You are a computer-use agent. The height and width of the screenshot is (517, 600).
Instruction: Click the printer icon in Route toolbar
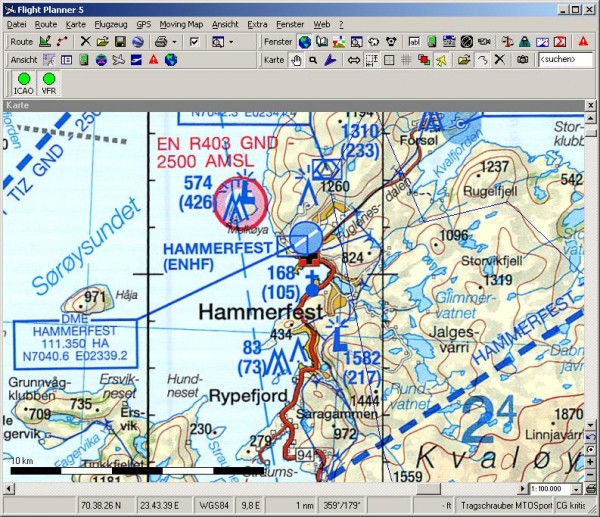click(x=161, y=41)
